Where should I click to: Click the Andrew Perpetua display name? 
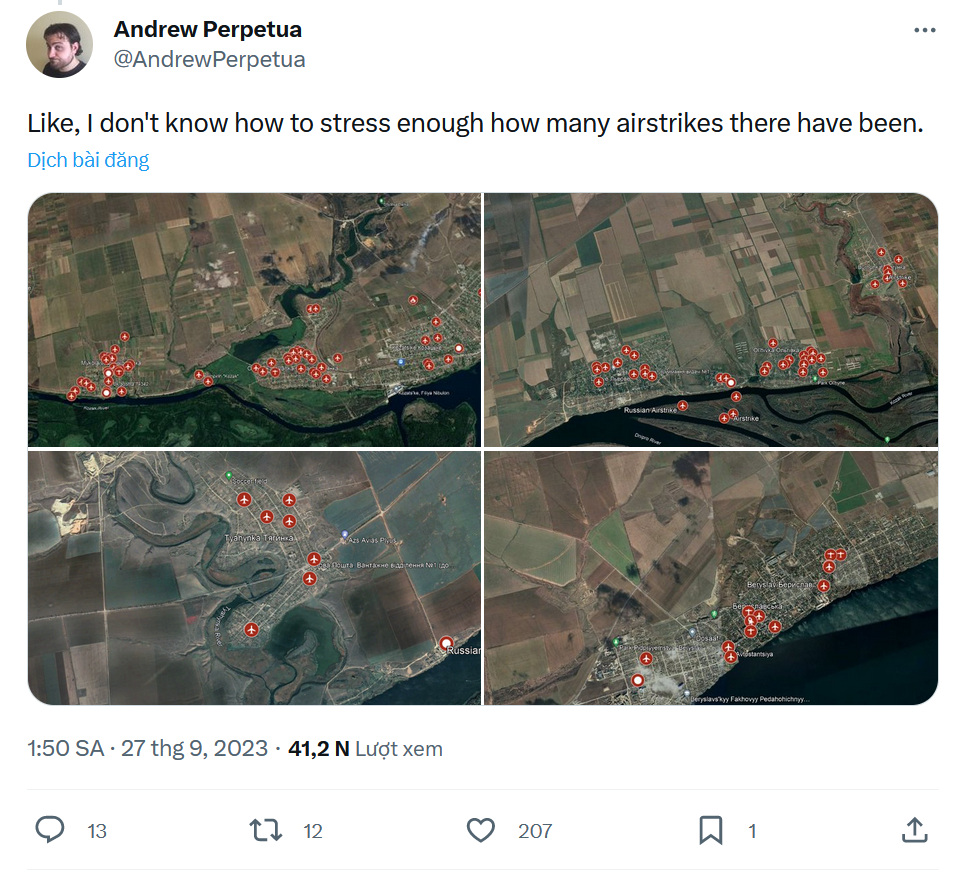(x=208, y=29)
